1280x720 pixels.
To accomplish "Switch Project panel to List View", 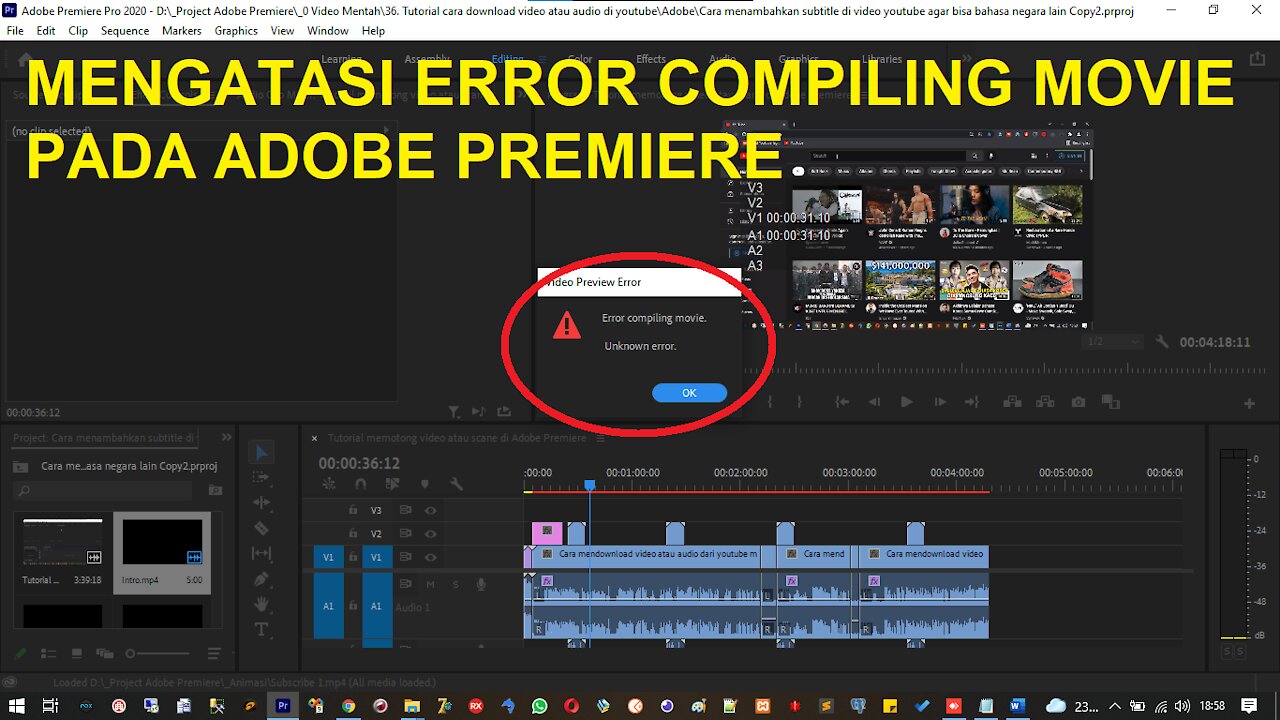I will (x=49, y=654).
